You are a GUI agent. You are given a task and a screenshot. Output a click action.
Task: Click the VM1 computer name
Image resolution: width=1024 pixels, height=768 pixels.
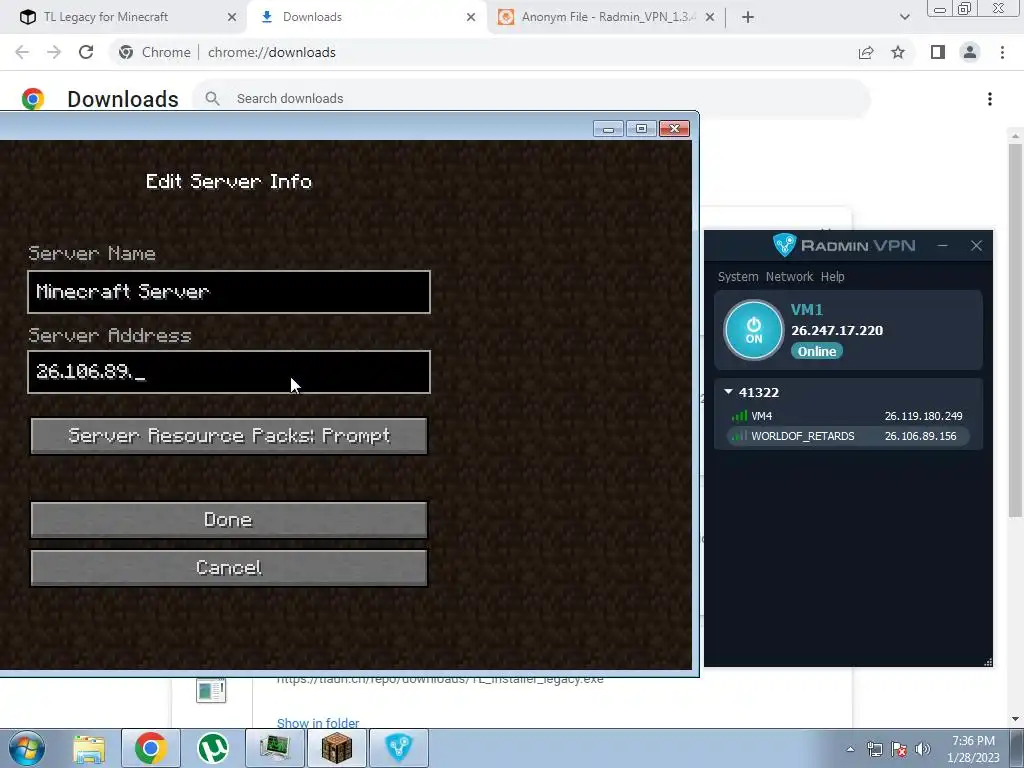click(807, 310)
